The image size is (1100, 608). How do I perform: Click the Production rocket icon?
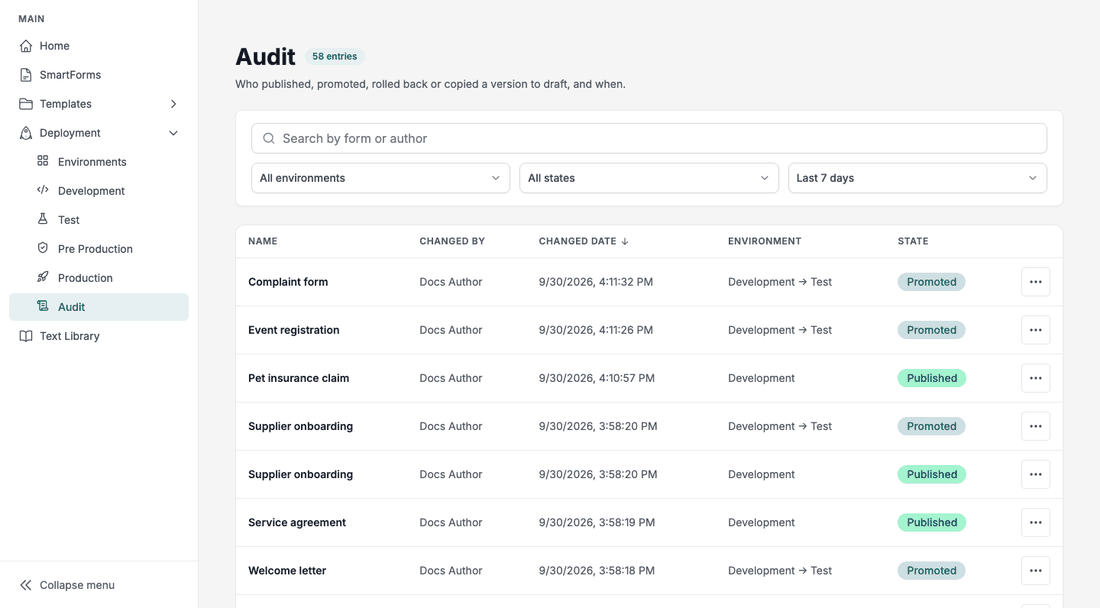(43, 277)
